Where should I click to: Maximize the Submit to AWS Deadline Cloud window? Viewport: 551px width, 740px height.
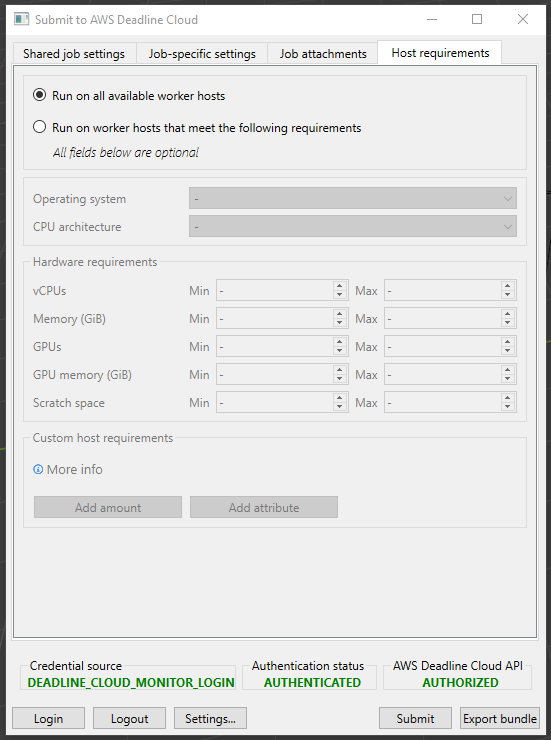(x=477, y=19)
